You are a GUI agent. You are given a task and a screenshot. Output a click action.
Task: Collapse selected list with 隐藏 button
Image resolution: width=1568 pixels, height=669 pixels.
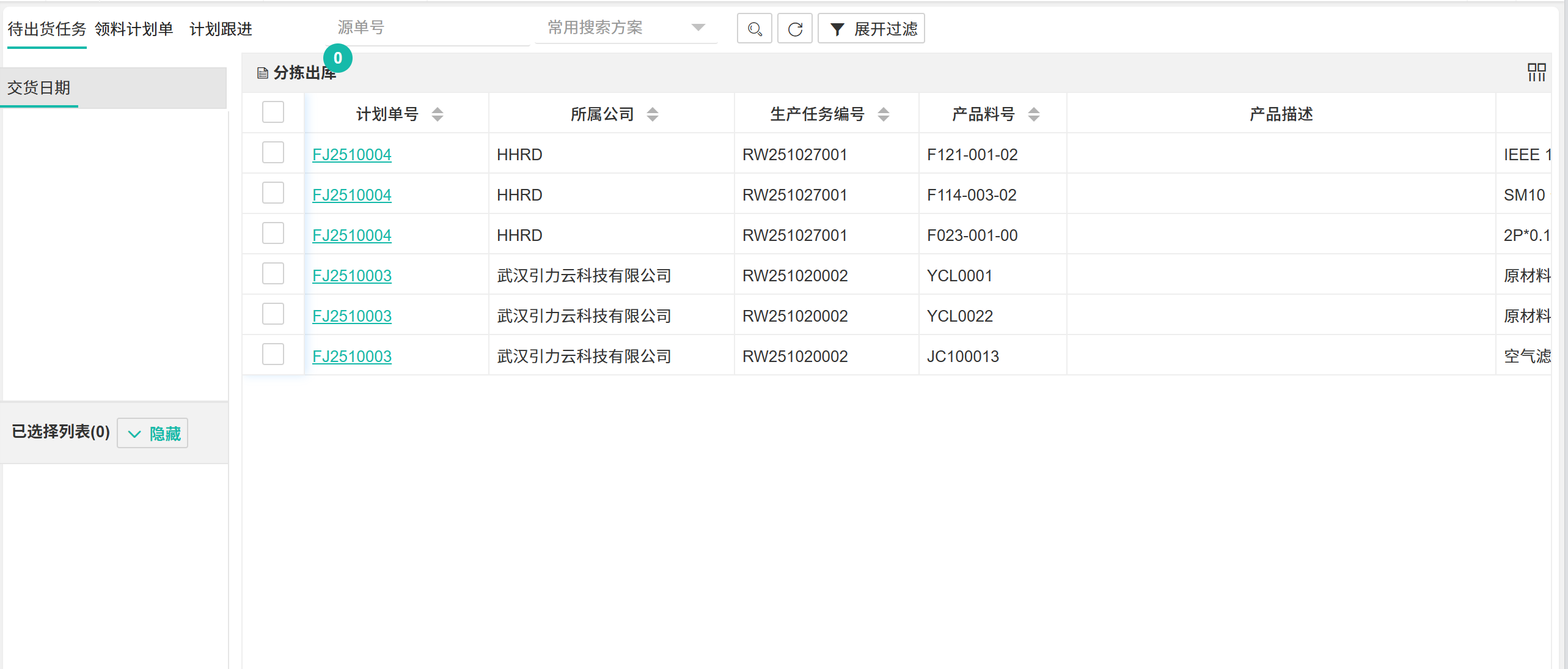point(153,434)
